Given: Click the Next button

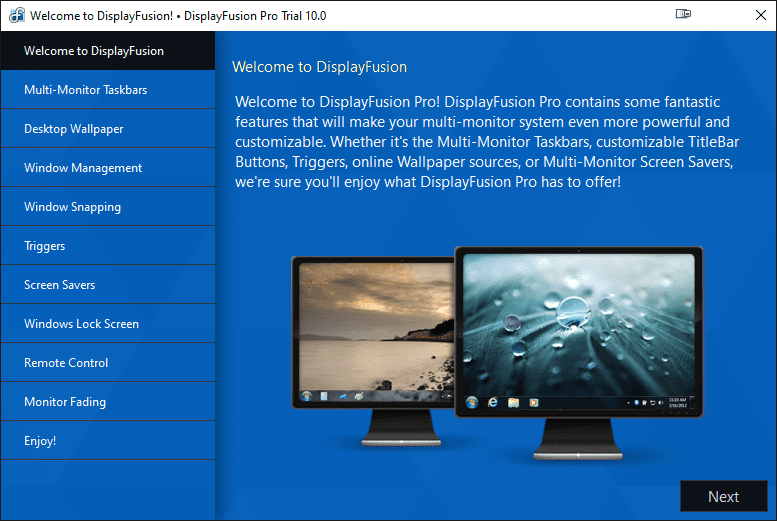Looking at the screenshot, I should pyautogui.click(x=723, y=496).
